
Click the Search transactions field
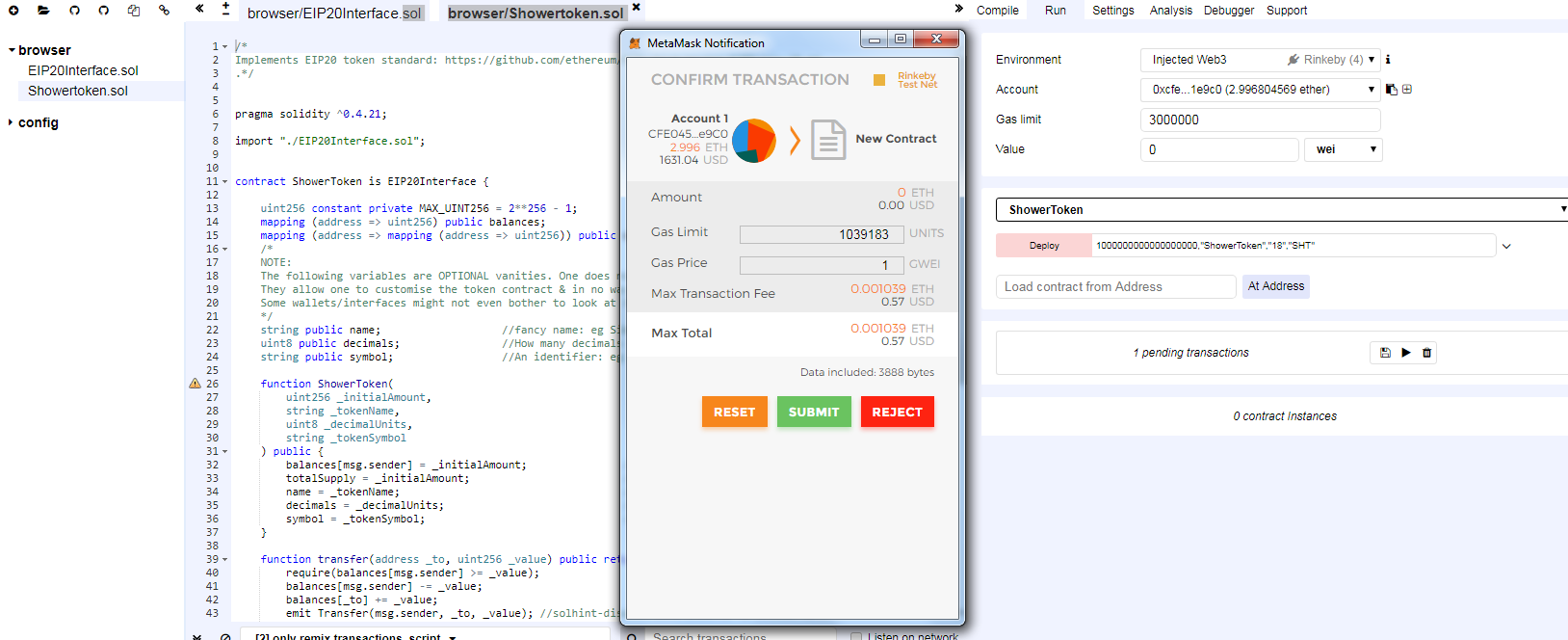tap(742, 636)
